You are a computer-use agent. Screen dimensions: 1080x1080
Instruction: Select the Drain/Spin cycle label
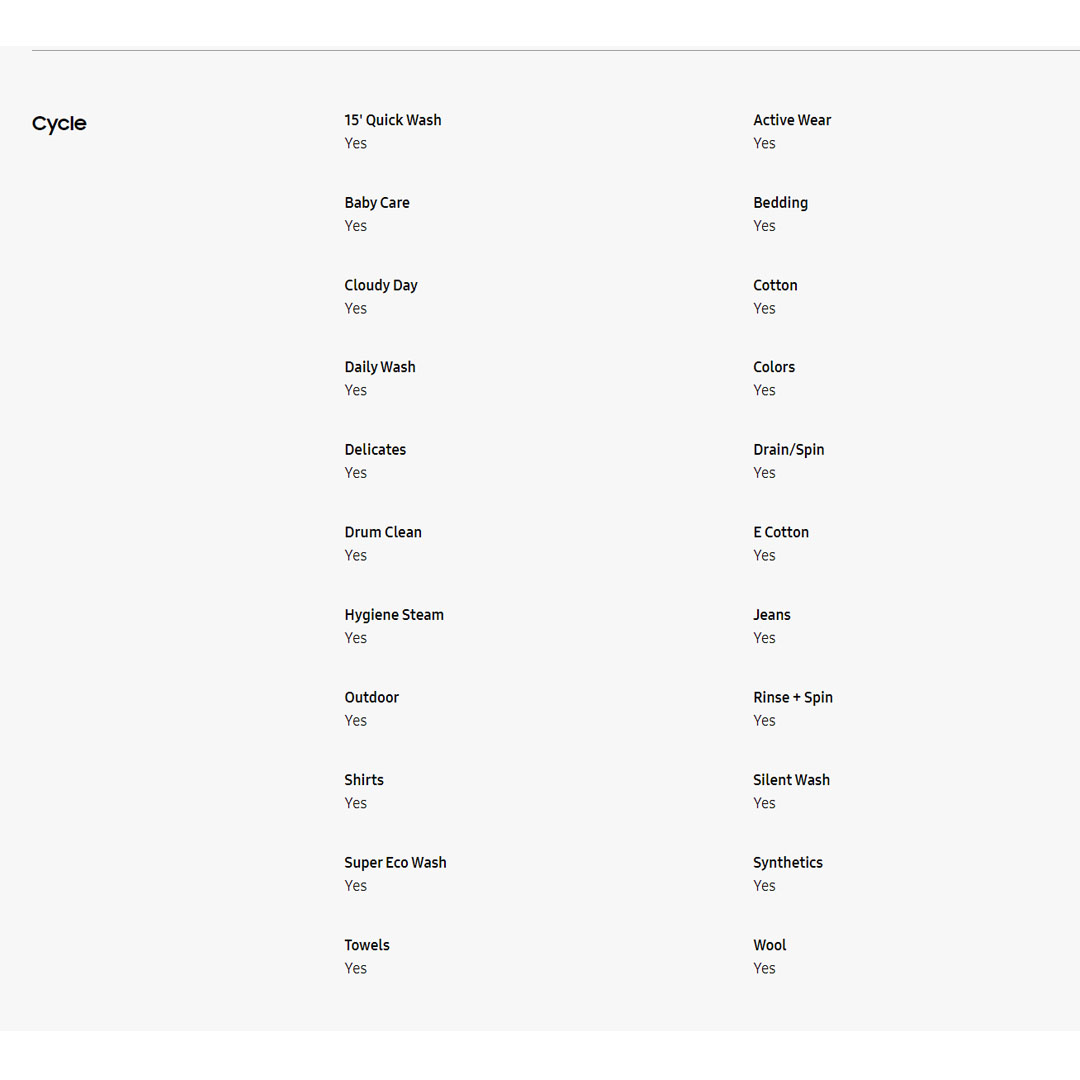tap(789, 450)
